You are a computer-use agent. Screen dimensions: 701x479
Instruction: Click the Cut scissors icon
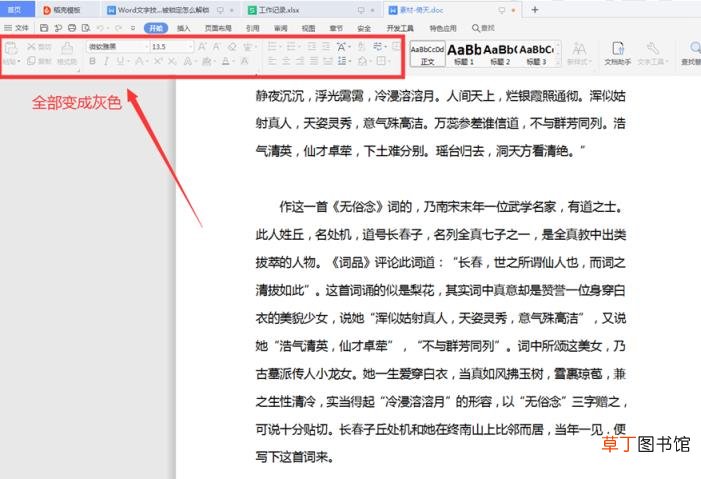(31, 46)
